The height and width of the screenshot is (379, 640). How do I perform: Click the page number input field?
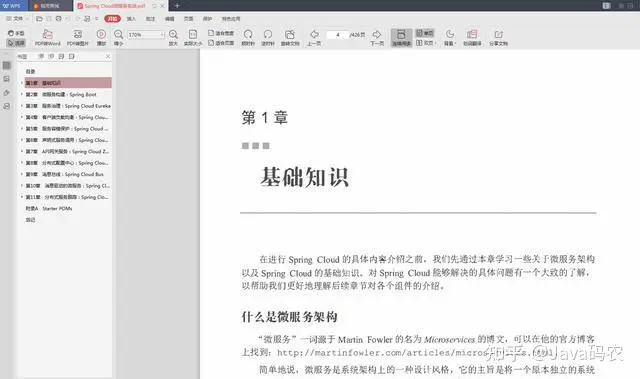pos(338,35)
